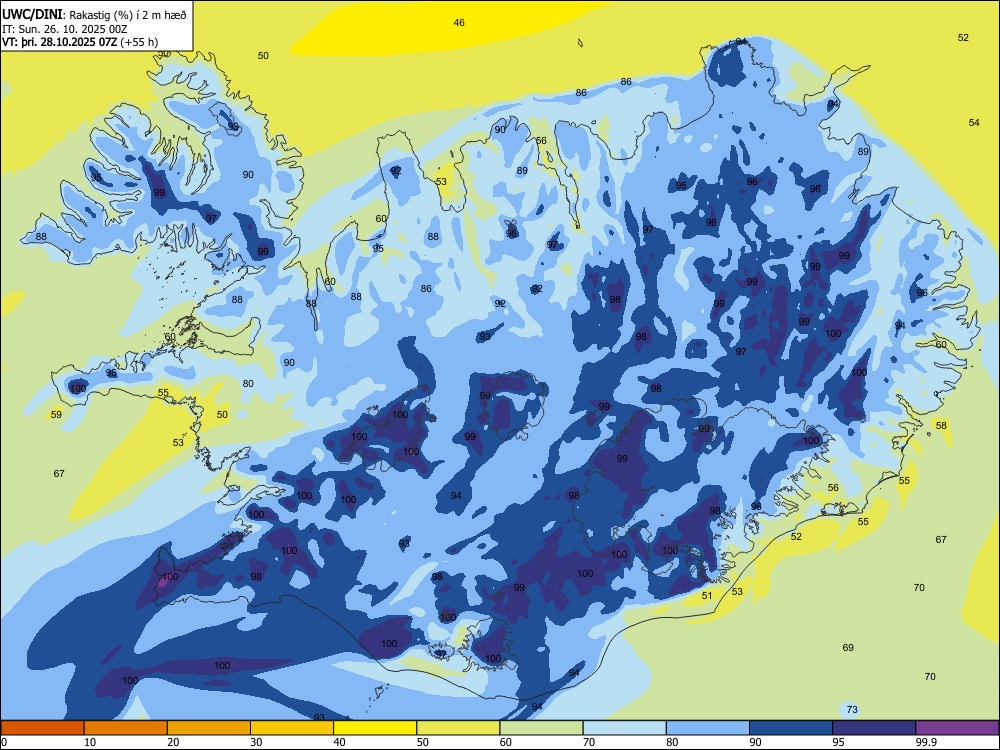The image size is (1000, 750).
Task: Click the yellow-green 50–60 legend block
Action: tap(458, 728)
